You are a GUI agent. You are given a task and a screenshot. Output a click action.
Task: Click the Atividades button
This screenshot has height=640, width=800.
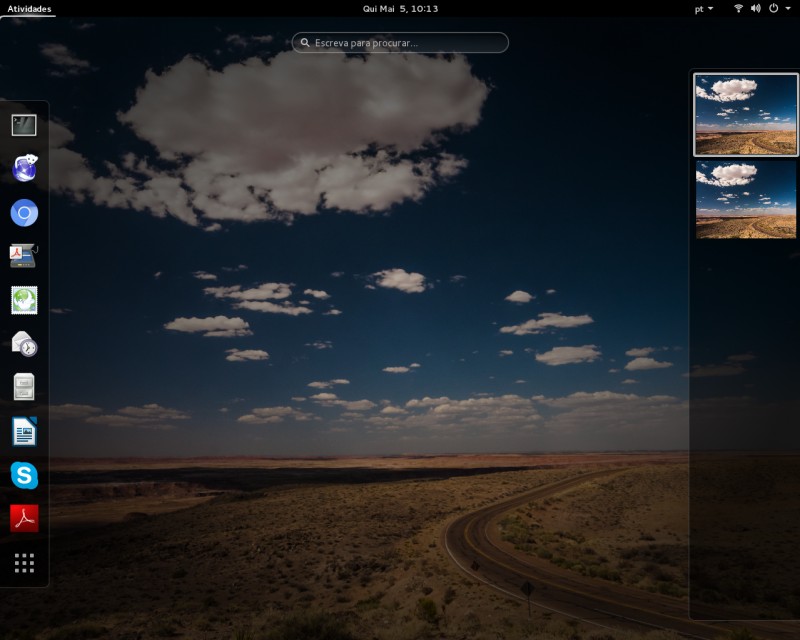(29, 9)
